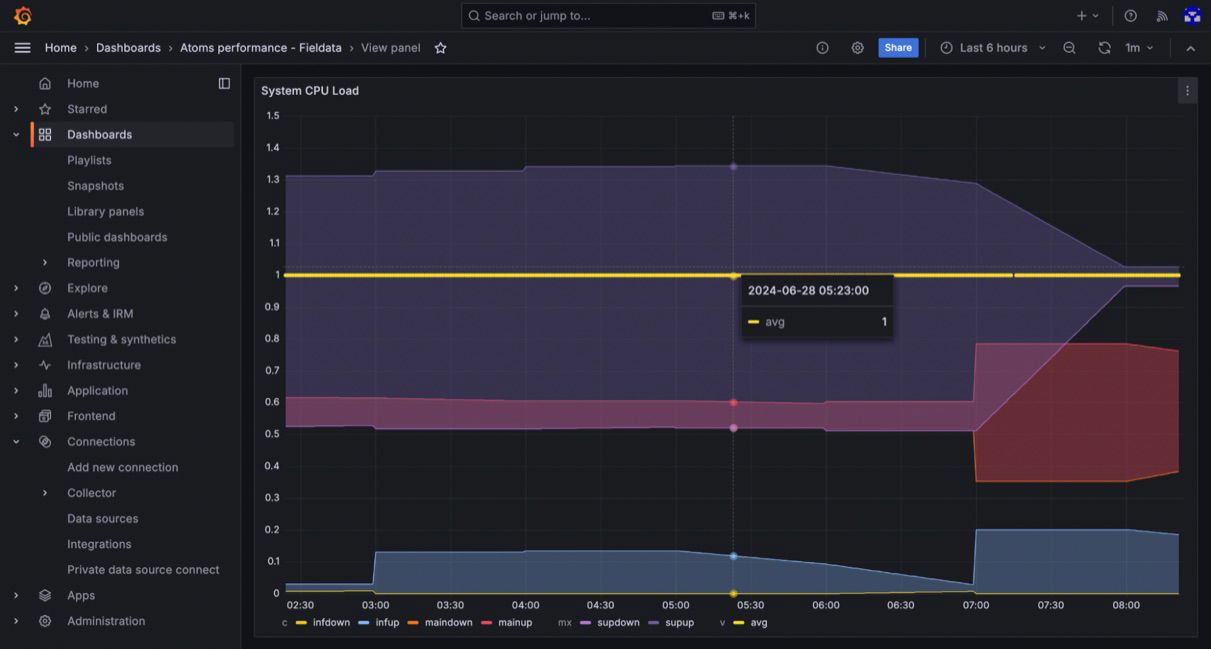Open the 1m refresh interval dropdown
This screenshot has height=649, width=1211.
click(x=1139, y=48)
